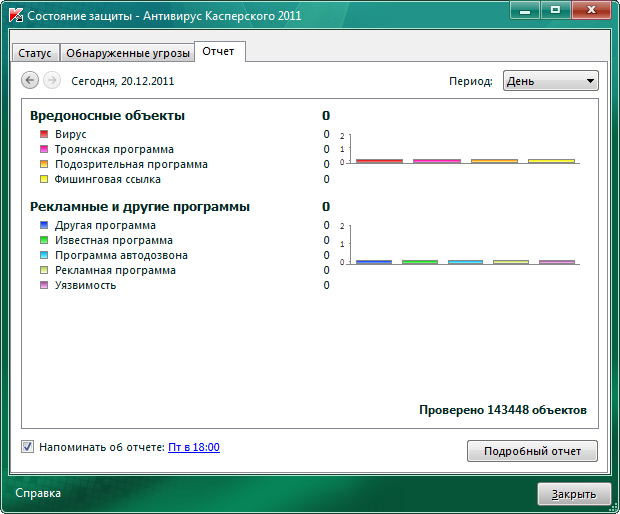Click the green Известная программа swatch
The image size is (620, 514).
pyautogui.click(x=44, y=240)
